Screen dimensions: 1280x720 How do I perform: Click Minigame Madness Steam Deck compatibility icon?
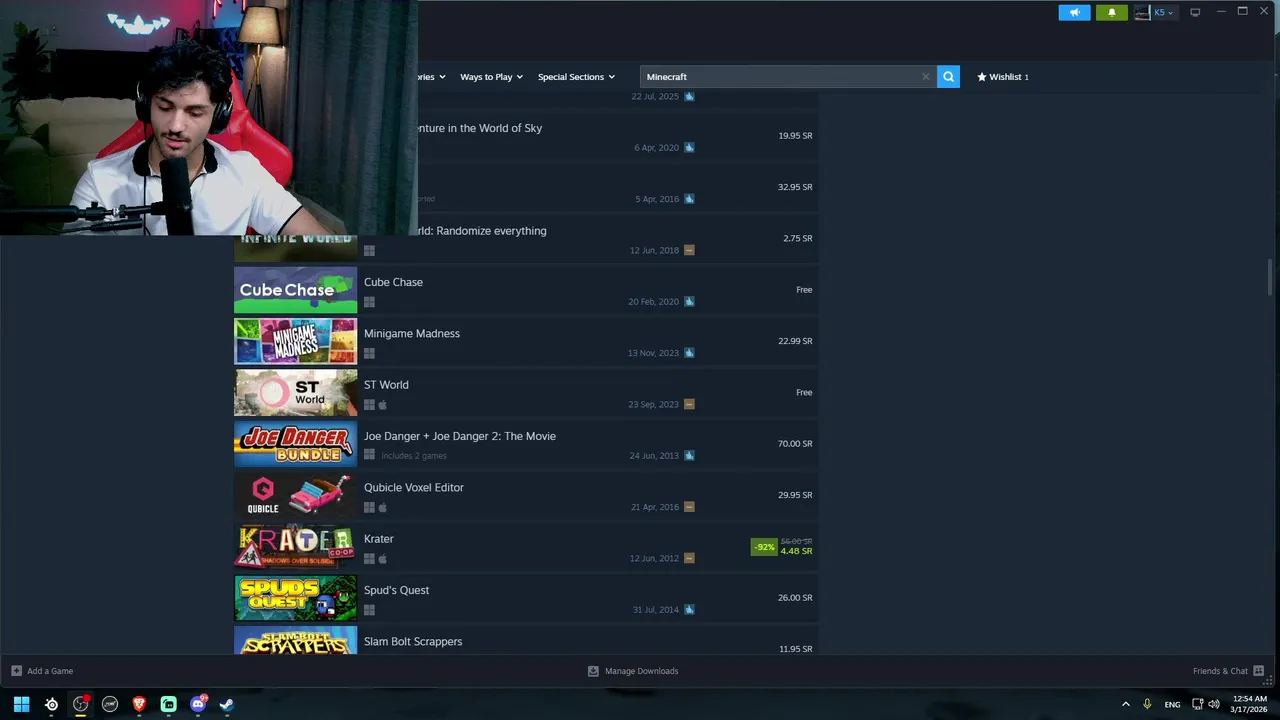point(689,353)
